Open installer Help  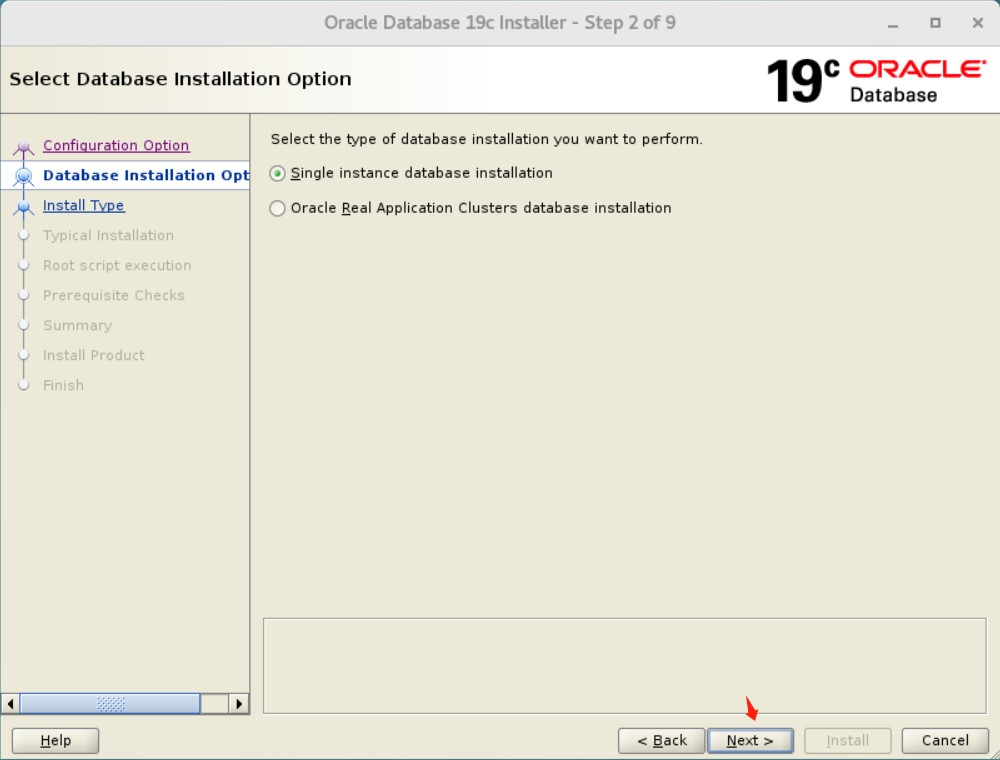click(55, 741)
